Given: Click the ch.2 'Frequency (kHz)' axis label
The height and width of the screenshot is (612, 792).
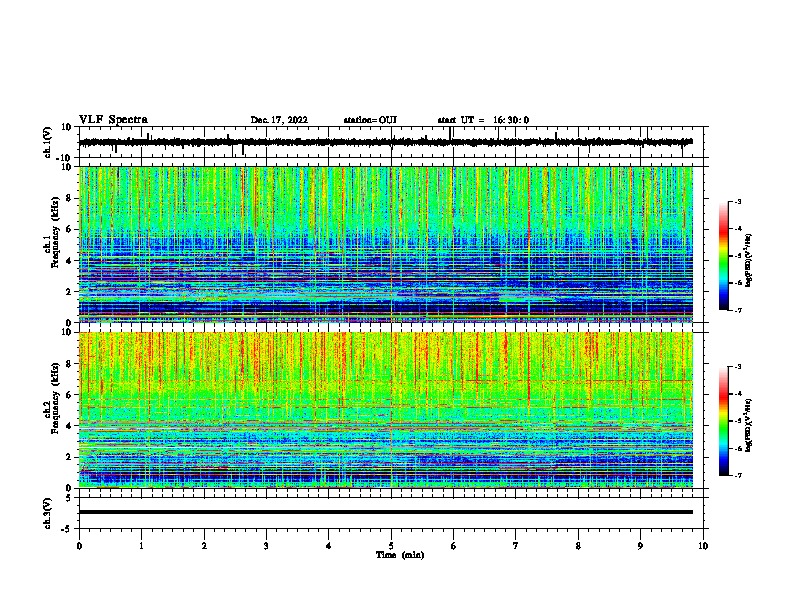Looking at the screenshot, I should click(54, 398).
